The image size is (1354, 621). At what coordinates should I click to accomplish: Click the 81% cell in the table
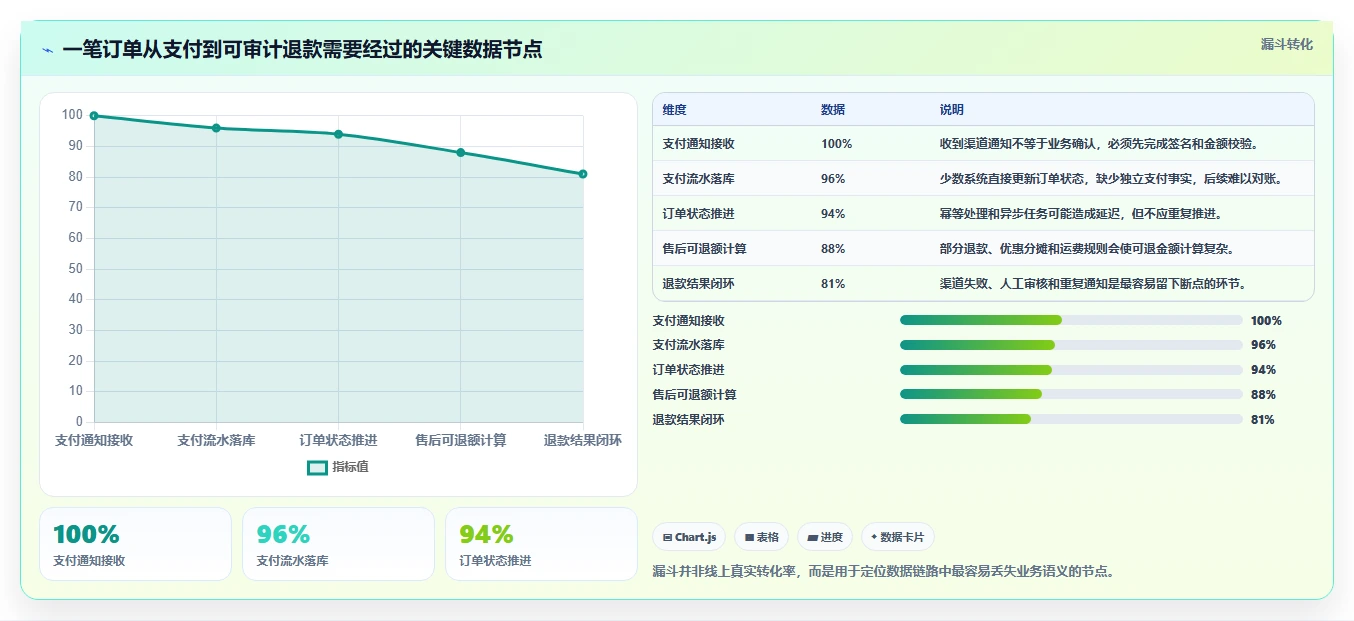(x=833, y=284)
